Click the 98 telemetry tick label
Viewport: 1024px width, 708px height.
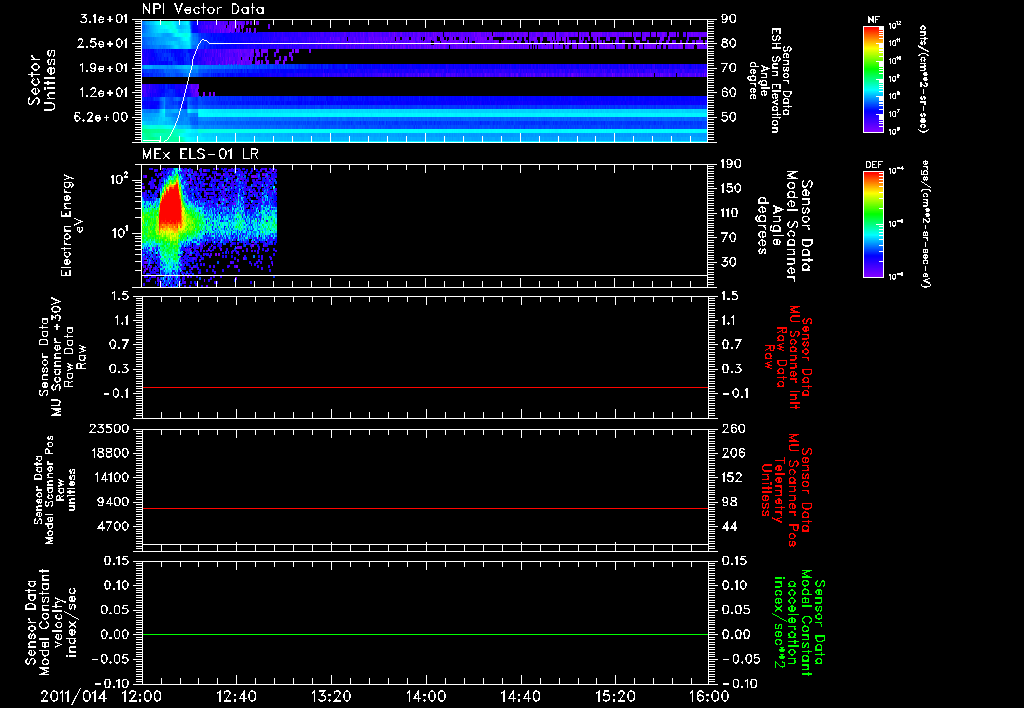[x=729, y=502]
